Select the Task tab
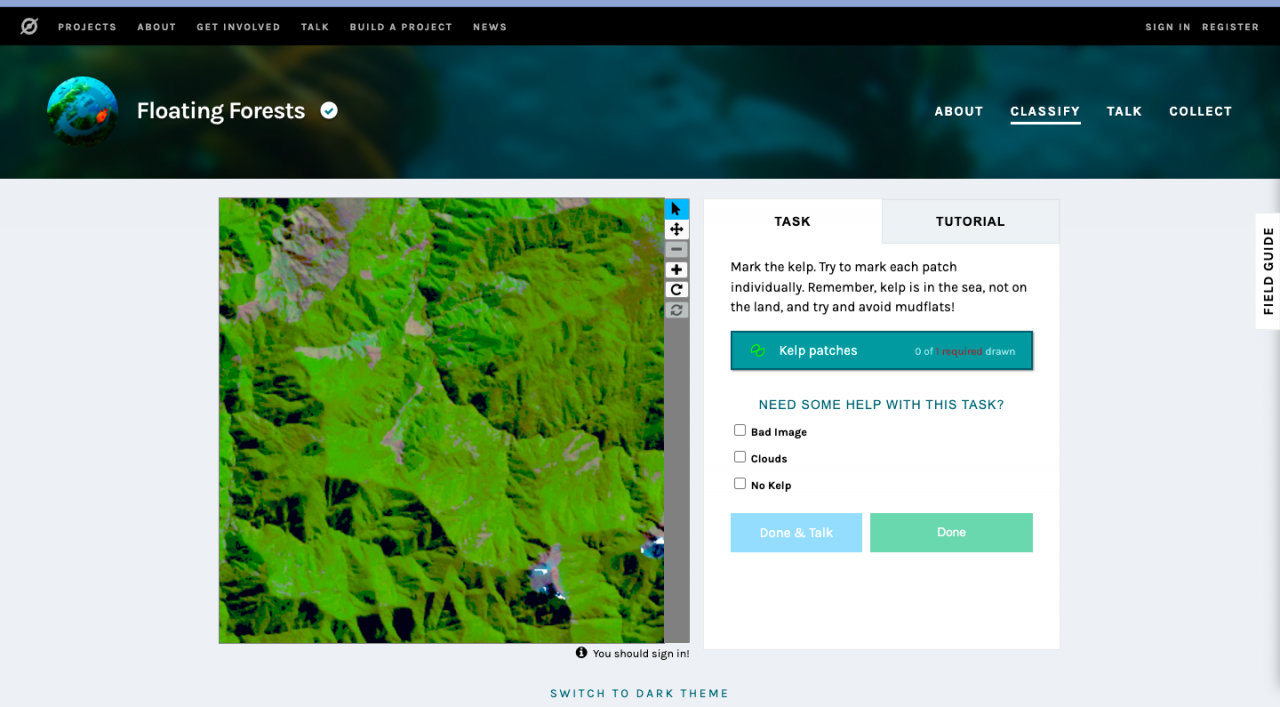This screenshot has height=707, width=1280. coord(792,221)
